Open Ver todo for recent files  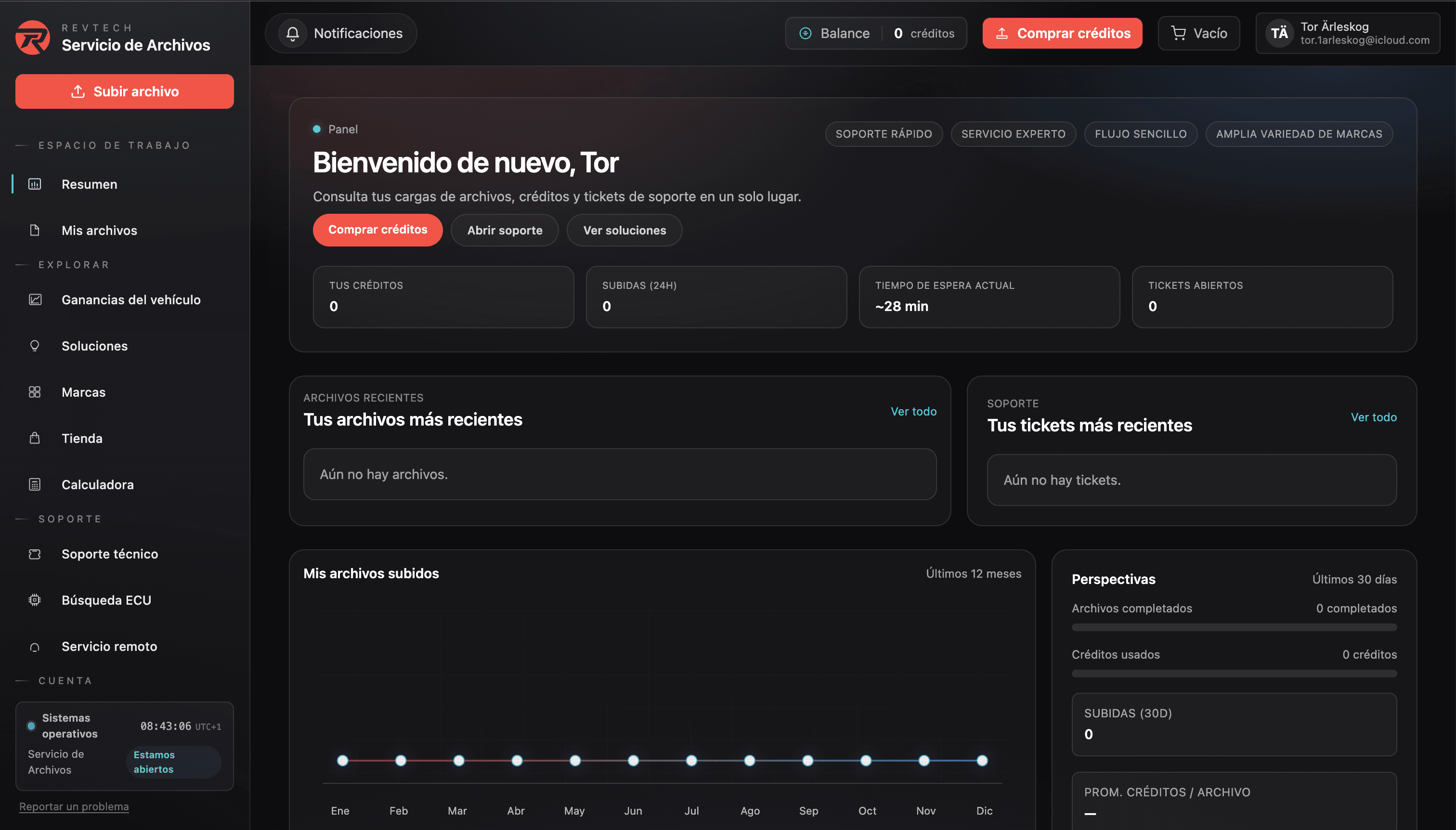pyautogui.click(x=913, y=411)
